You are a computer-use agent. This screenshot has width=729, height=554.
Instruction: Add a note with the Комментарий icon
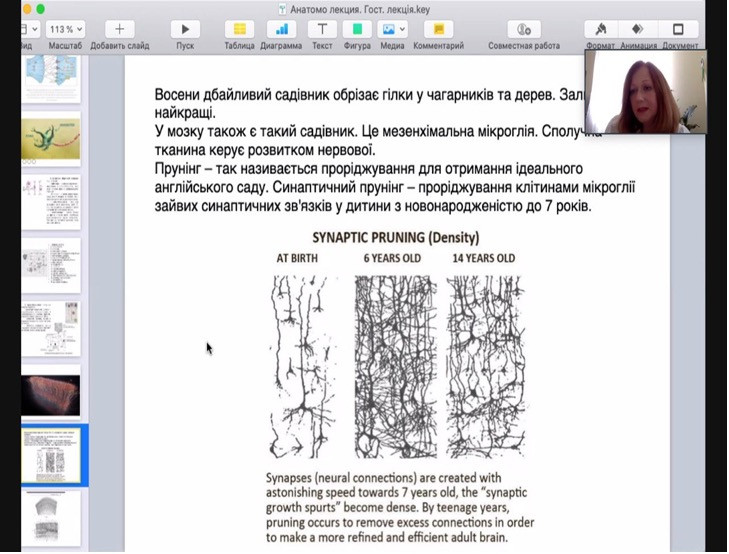(438, 29)
